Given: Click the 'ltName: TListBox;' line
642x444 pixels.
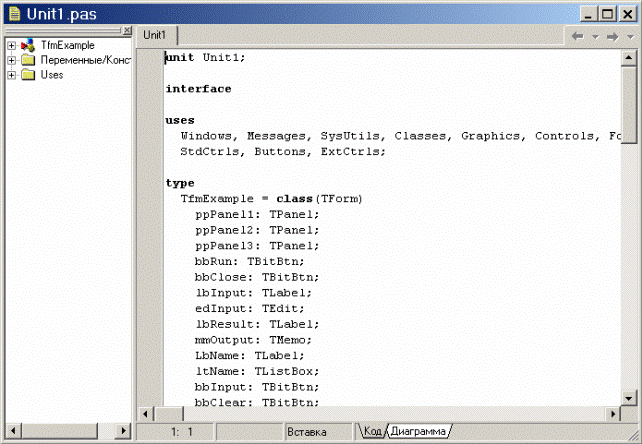Looking at the screenshot, I should (257, 371).
